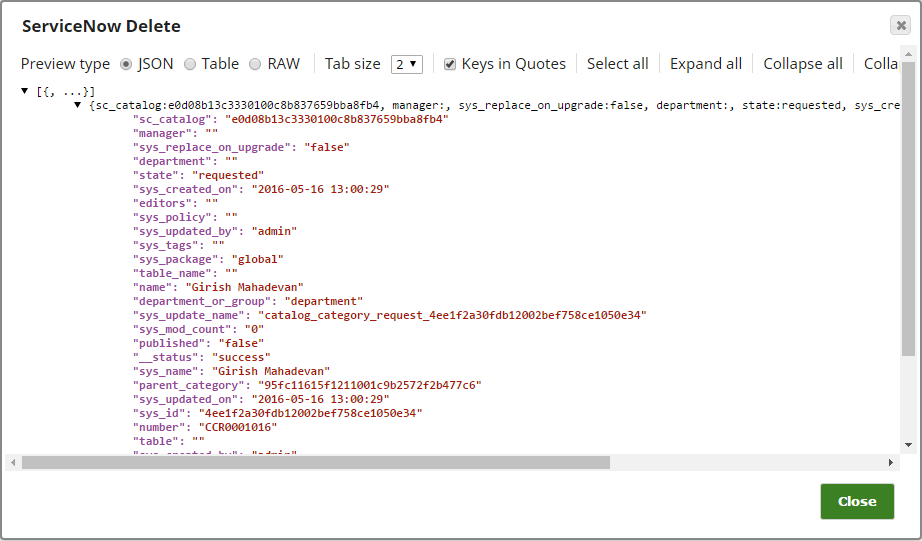This screenshot has height=541, width=922.
Task: Click the "sys_package" value "global"
Action: point(258,259)
